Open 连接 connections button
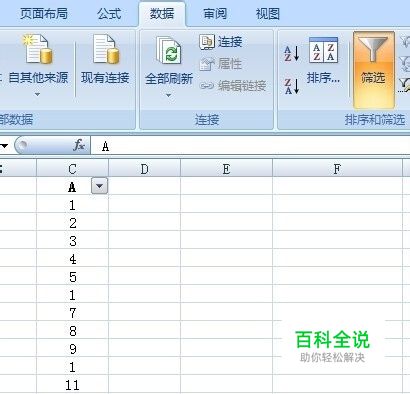The width and height of the screenshot is (410, 394). tap(221, 42)
